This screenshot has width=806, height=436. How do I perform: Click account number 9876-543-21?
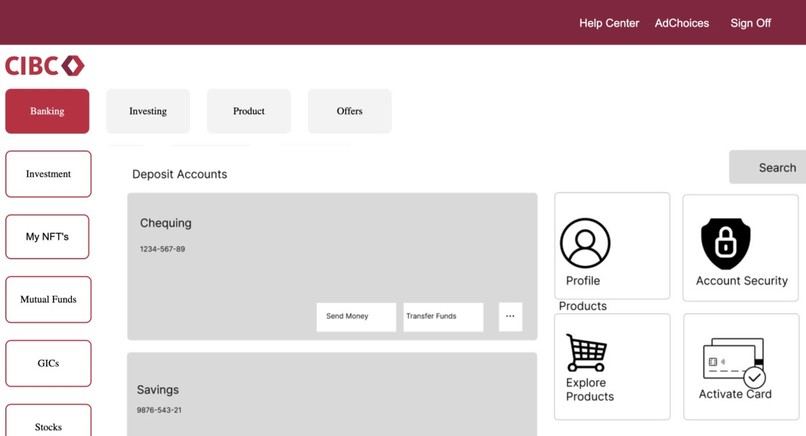pyautogui.click(x=159, y=410)
